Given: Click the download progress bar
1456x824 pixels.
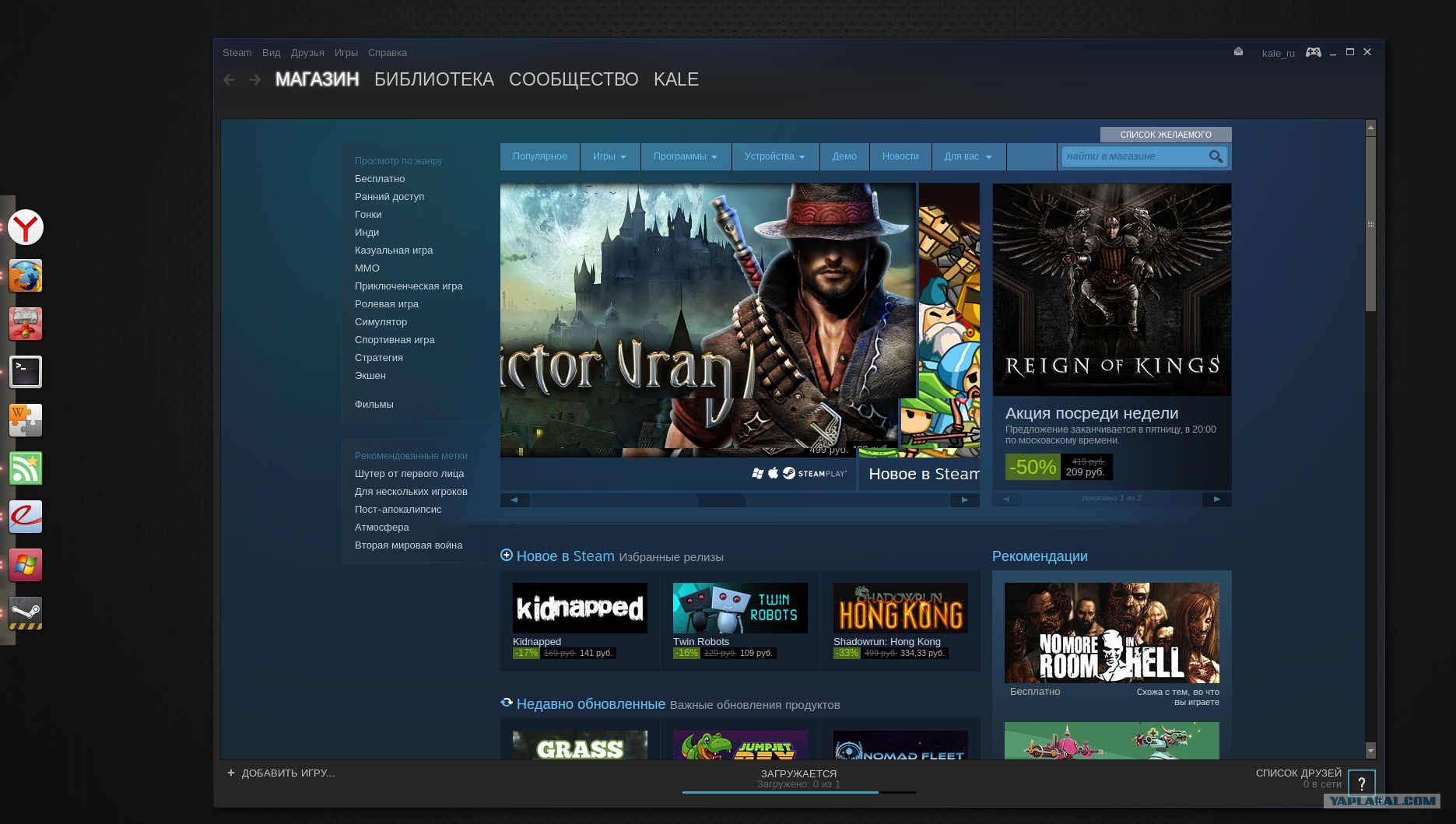Looking at the screenshot, I should [798, 792].
